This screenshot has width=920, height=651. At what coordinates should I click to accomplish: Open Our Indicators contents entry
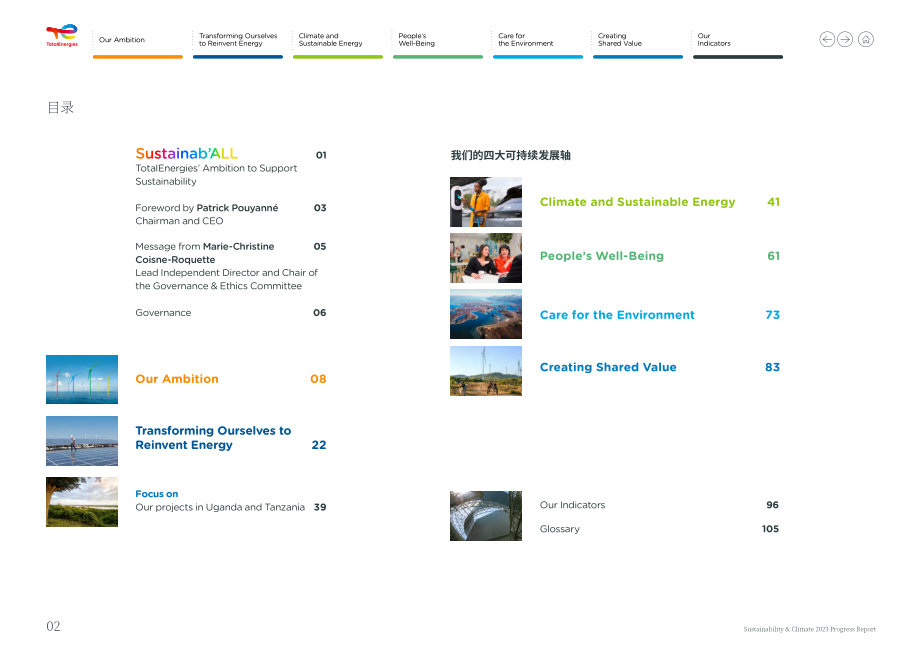coord(572,505)
